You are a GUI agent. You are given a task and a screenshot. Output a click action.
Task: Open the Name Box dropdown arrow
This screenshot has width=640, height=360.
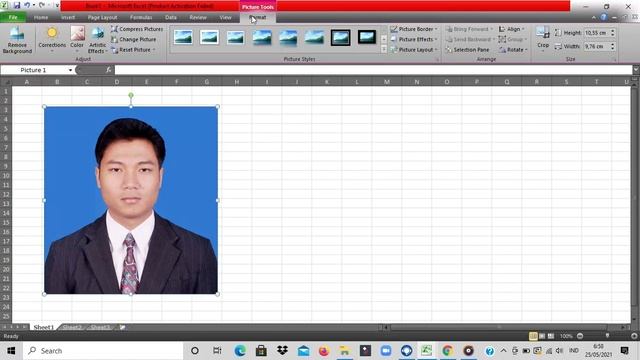70,70
